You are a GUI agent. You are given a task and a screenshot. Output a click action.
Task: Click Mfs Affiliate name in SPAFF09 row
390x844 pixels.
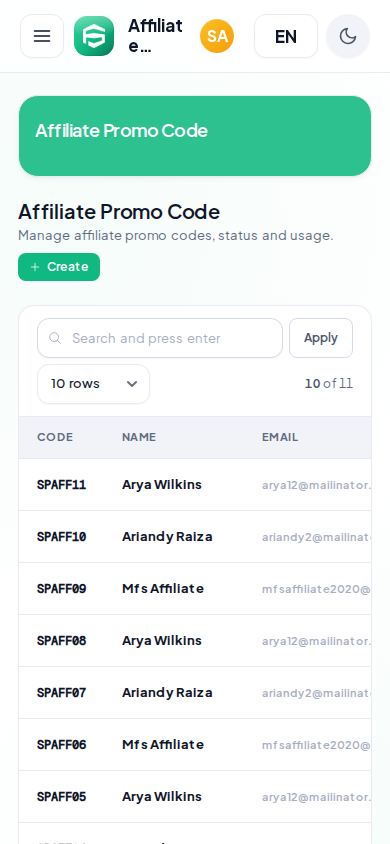click(x=163, y=589)
